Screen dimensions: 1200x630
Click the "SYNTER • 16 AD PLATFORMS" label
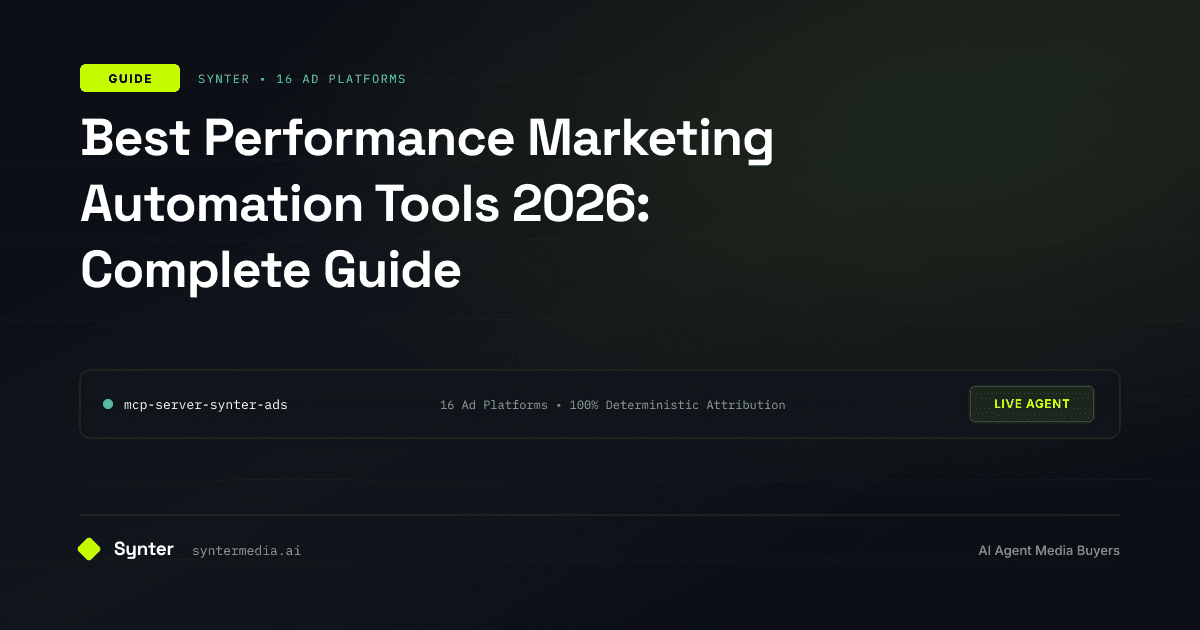click(302, 78)
